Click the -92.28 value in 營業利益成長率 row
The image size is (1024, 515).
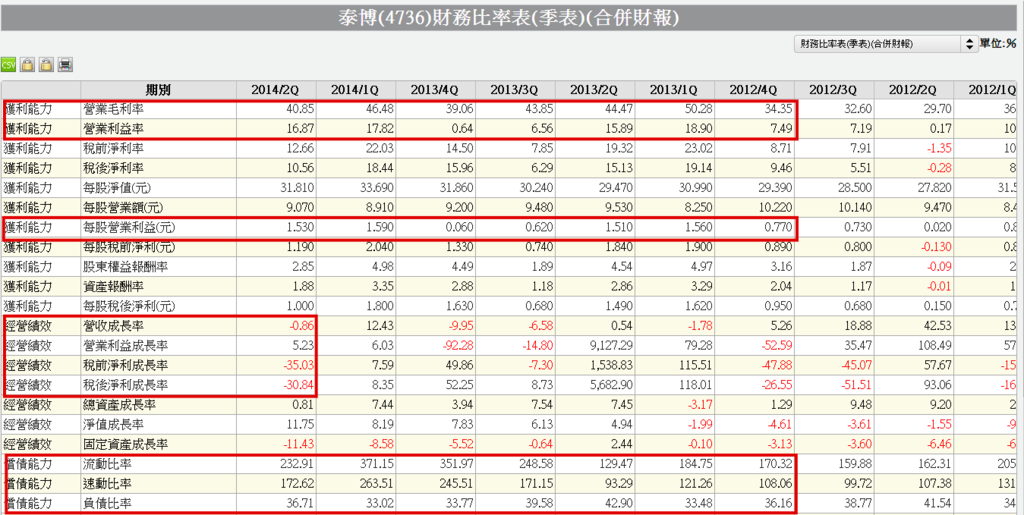457,346
